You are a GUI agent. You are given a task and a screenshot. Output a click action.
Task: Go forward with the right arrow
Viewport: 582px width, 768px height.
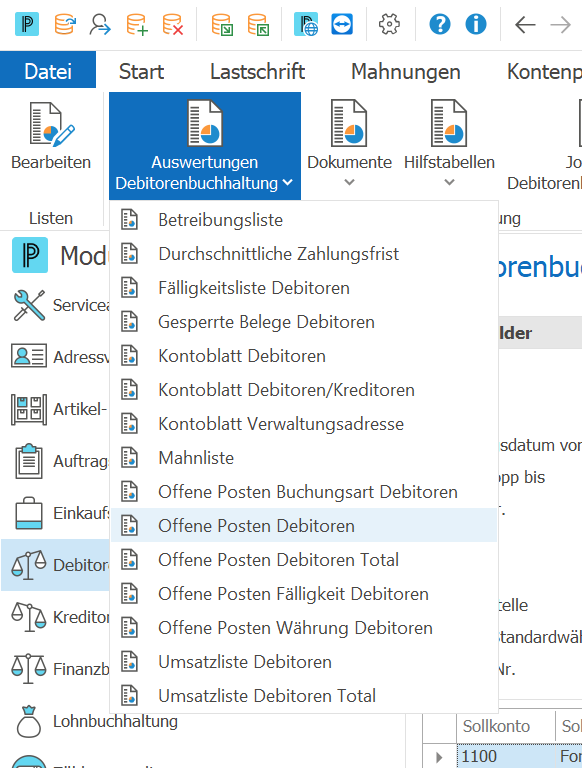point(560,24)
